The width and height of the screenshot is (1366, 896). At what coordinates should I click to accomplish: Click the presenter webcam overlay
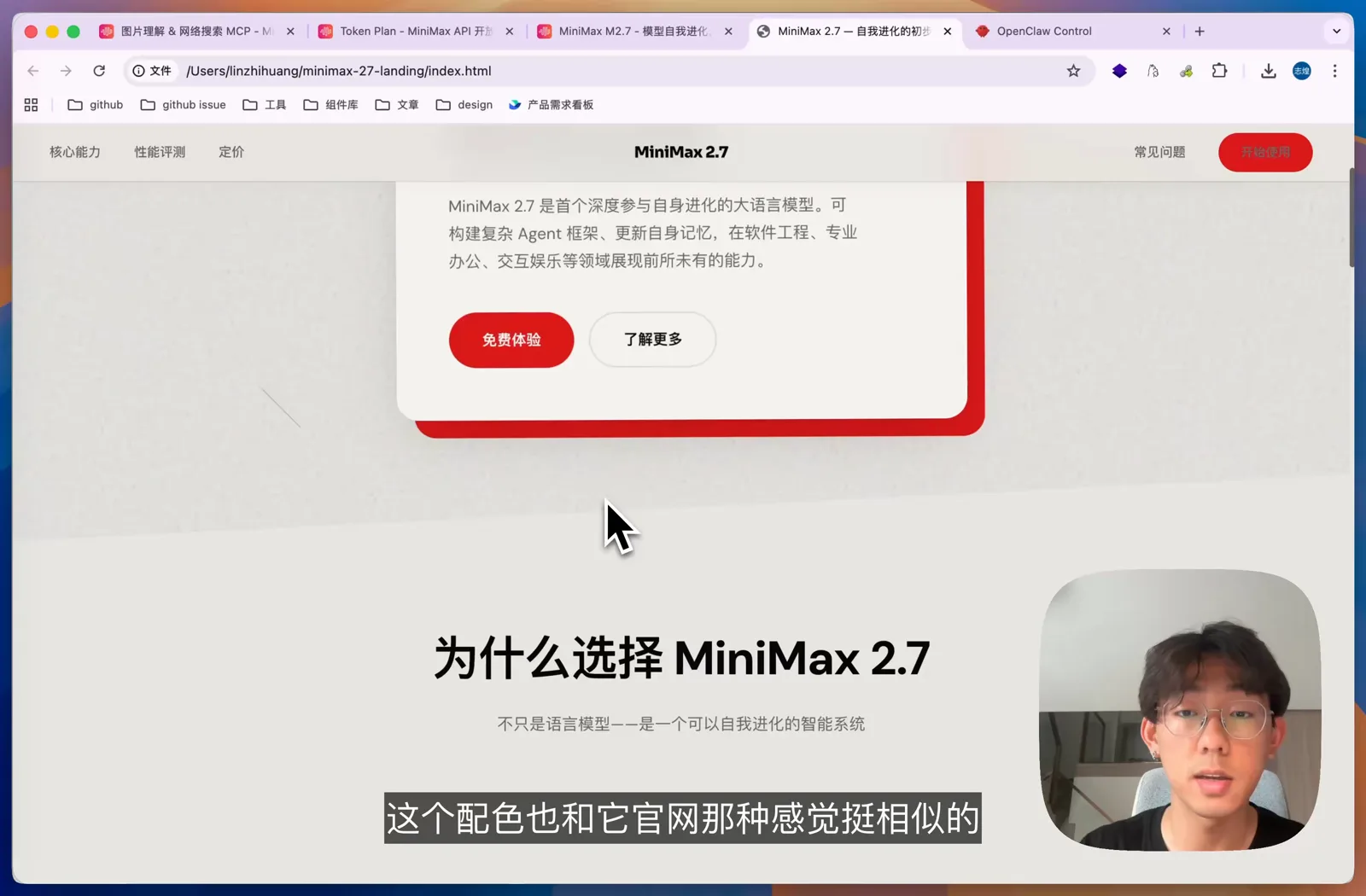click(1180, 710)
